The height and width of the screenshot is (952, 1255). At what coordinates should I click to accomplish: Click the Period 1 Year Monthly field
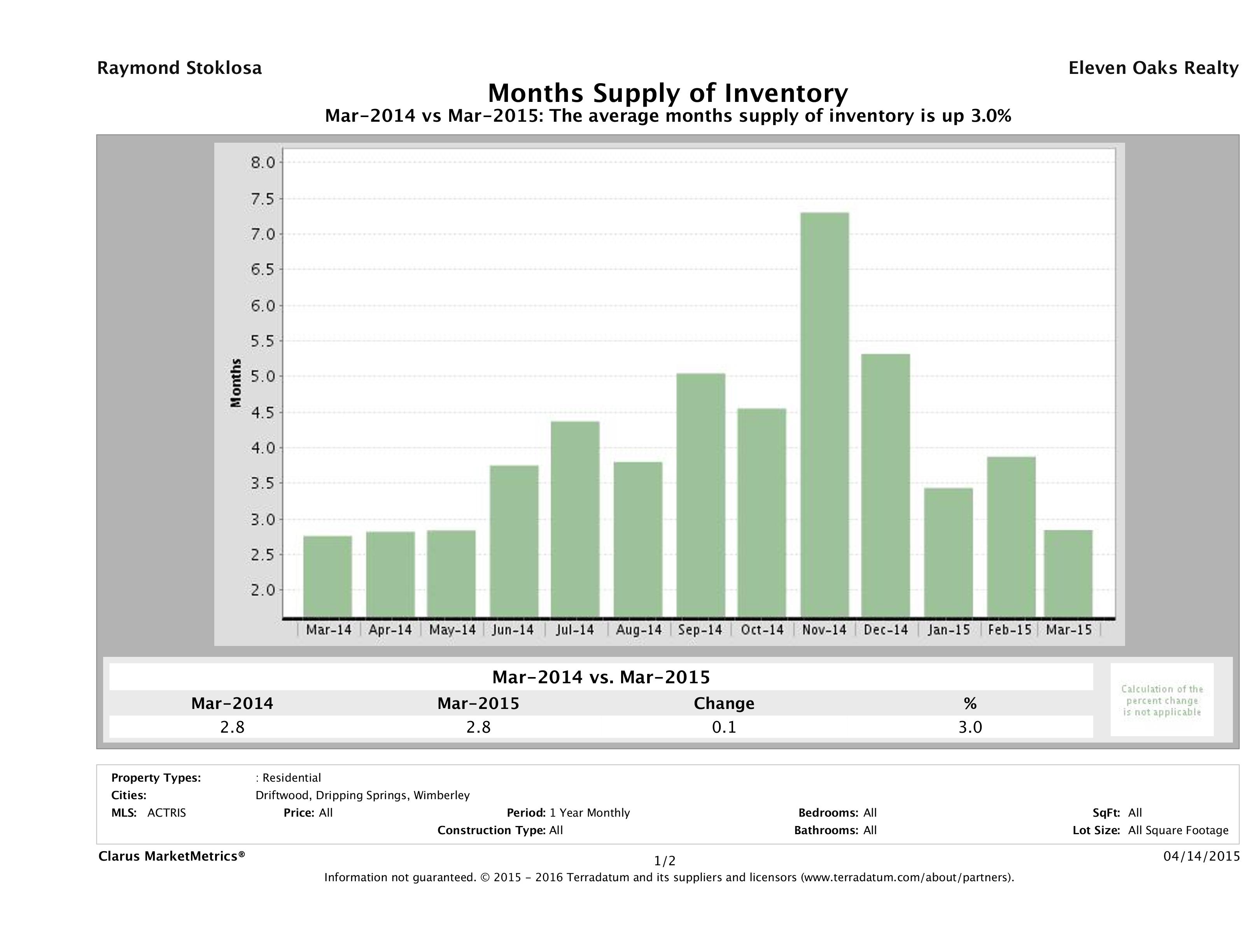click(x=568, y=813)
